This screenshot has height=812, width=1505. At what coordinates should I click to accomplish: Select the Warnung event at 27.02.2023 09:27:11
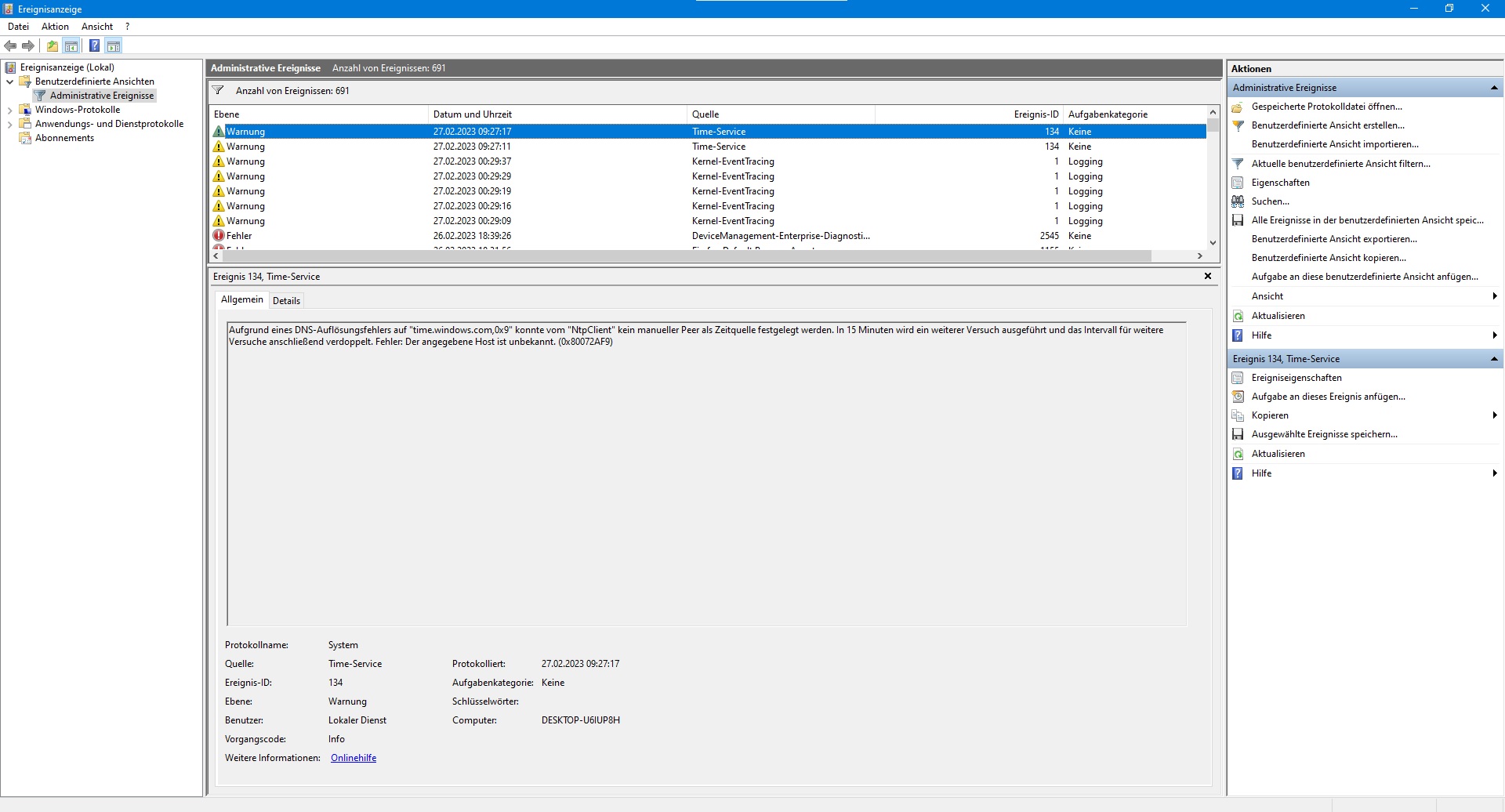[x=708, y=147]
